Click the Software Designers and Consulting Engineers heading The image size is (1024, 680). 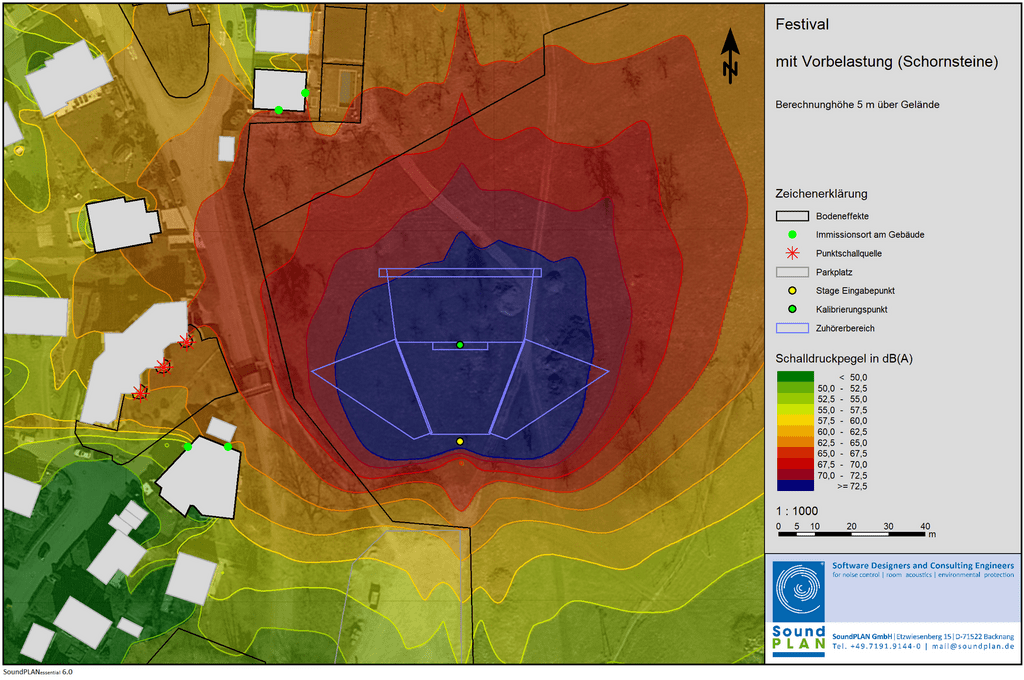[x=922, y=566]
